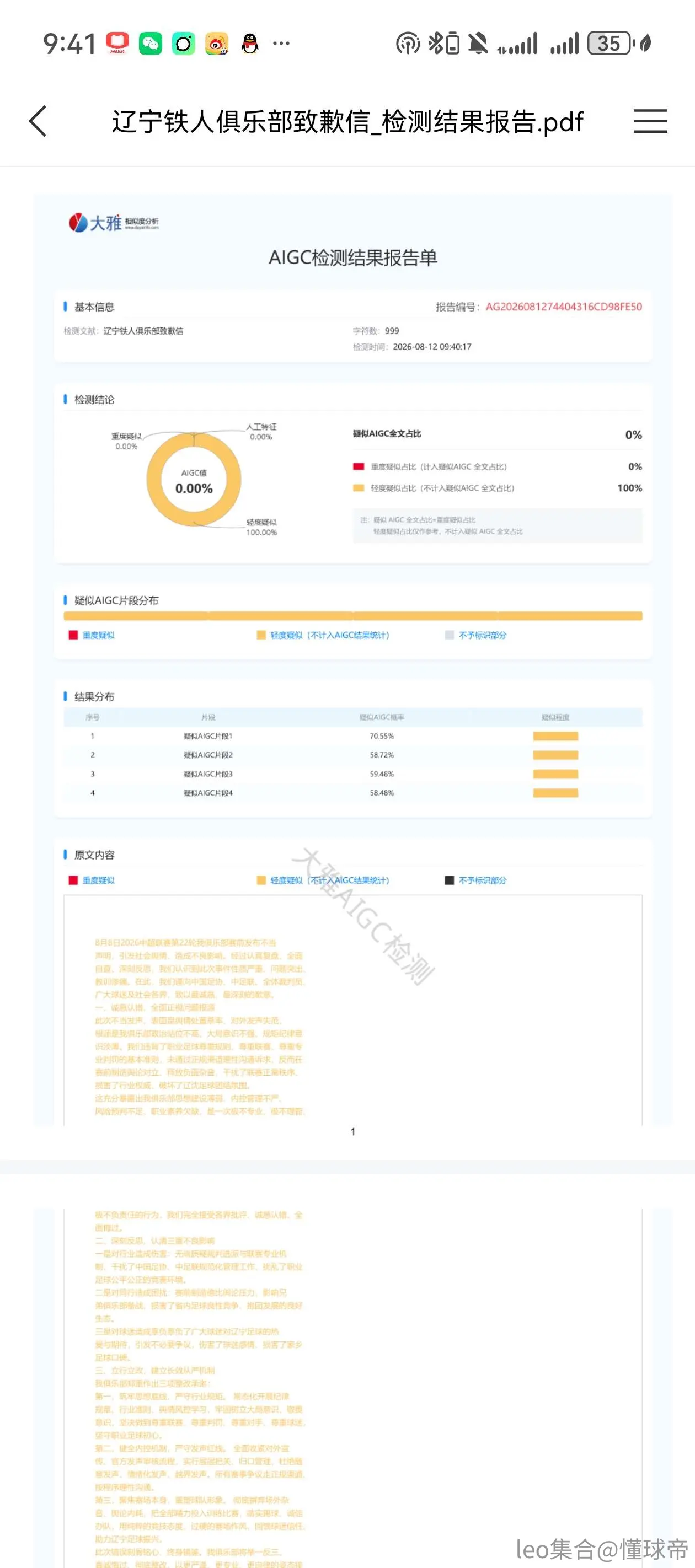
Task: Click the row 疑似AIGC片段1
Action: (x=352, y=736)
